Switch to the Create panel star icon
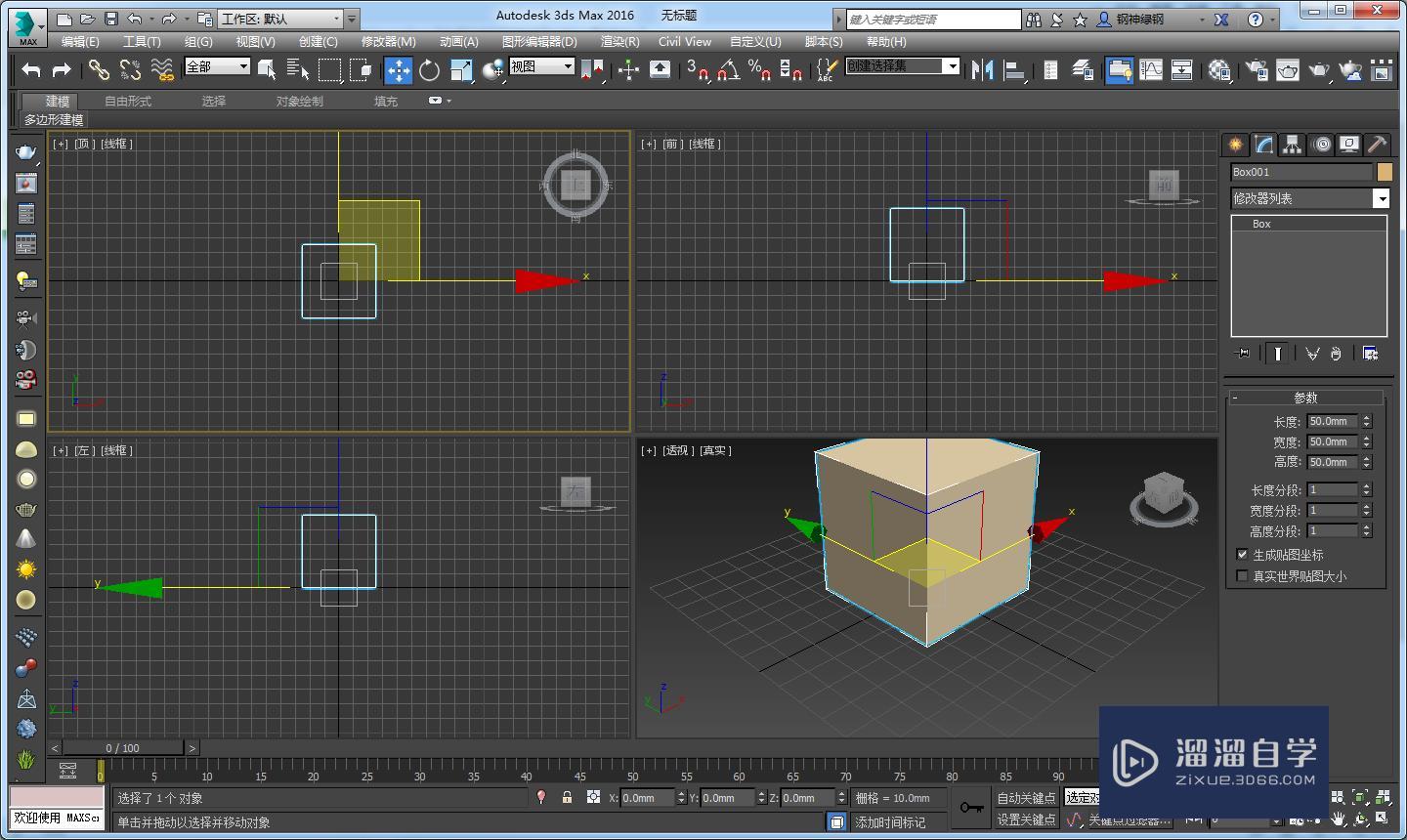The height and width of the screenshot is (840, 1407). (x=1236, y=145)
